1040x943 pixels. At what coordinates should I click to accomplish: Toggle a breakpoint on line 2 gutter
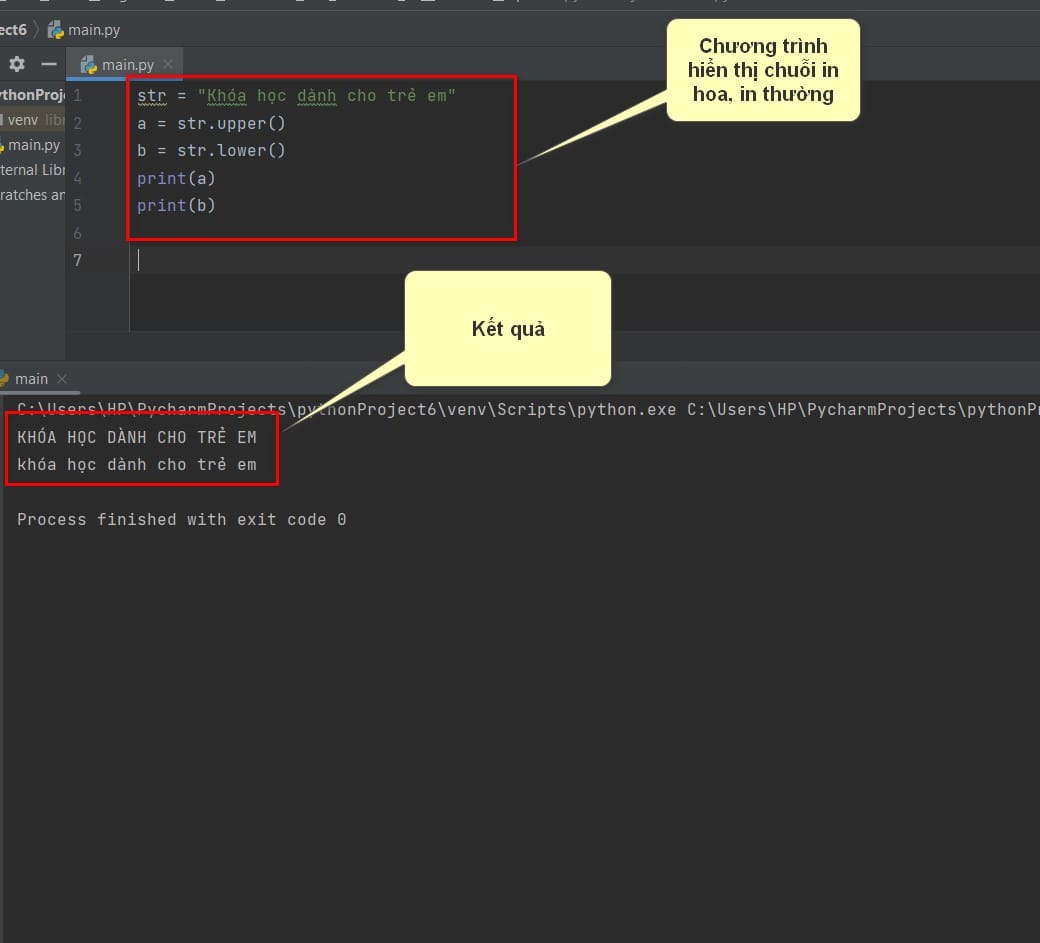[100, 123]
